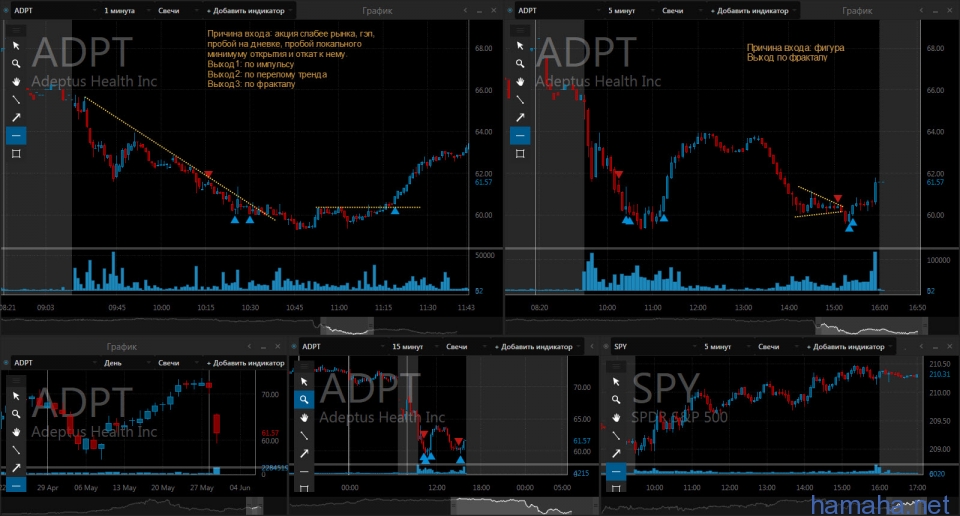Select the arrow tool in the 15 минут chart
The width and height of the screenshot is (960, 516).
(304, 453)
